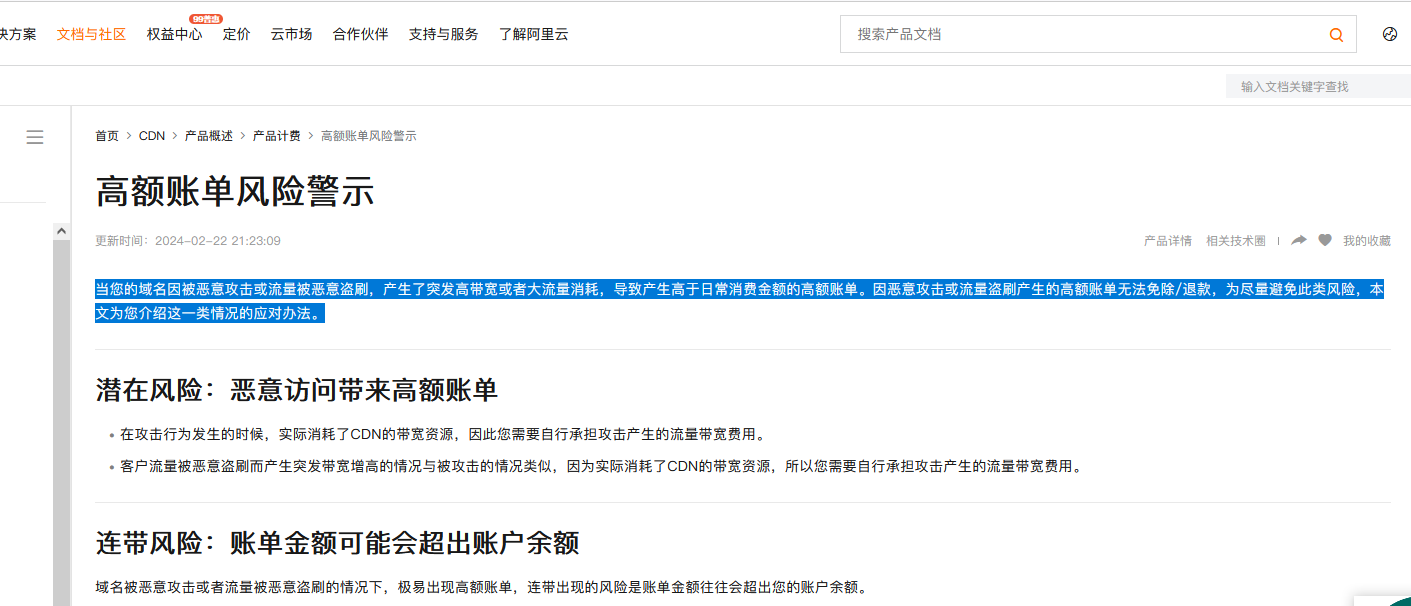
Task: Click bullet starting 在攻击行为发生的时候
Action: [443, 435]
